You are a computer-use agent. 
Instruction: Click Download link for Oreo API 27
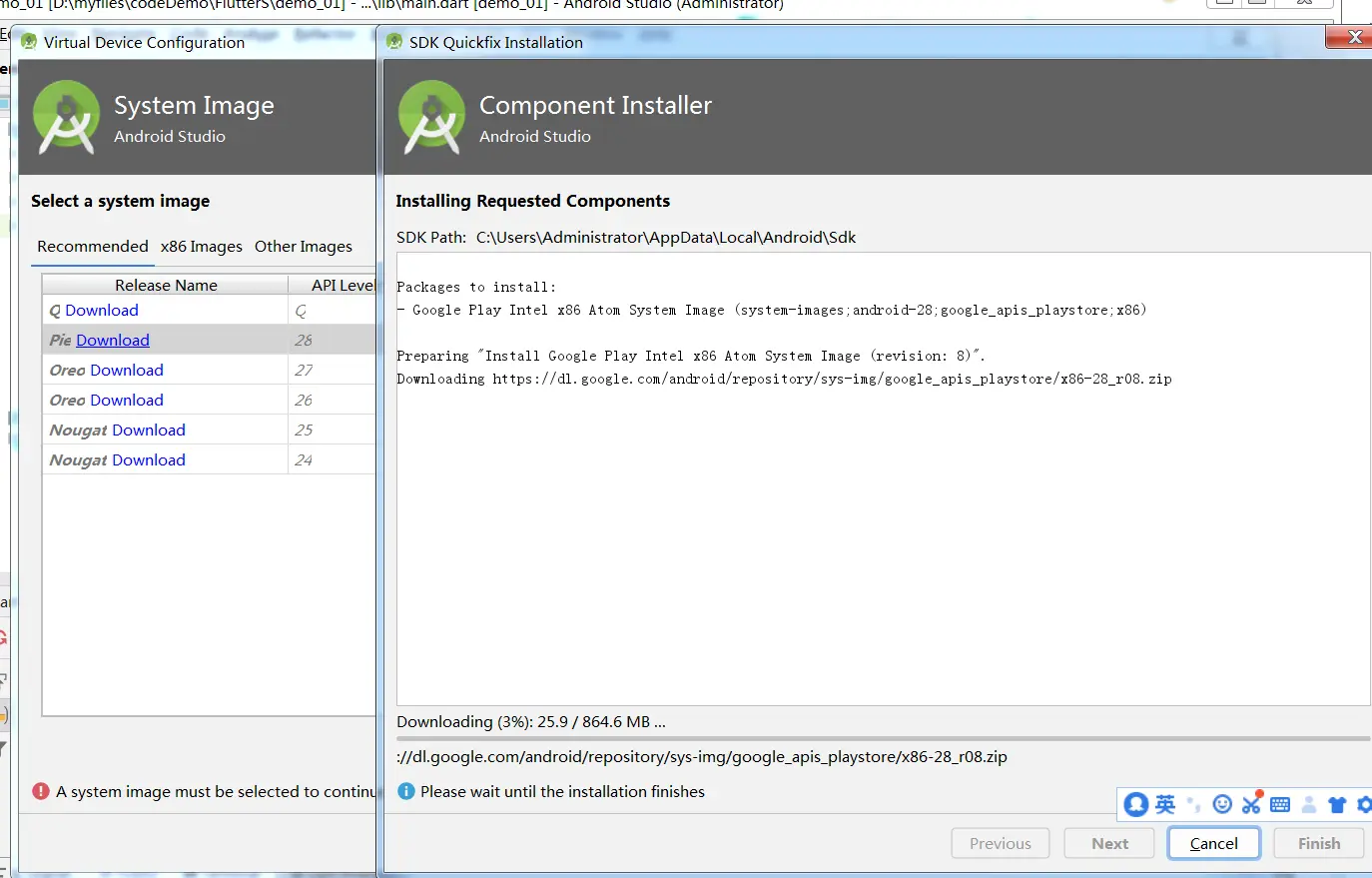[127, 370]
